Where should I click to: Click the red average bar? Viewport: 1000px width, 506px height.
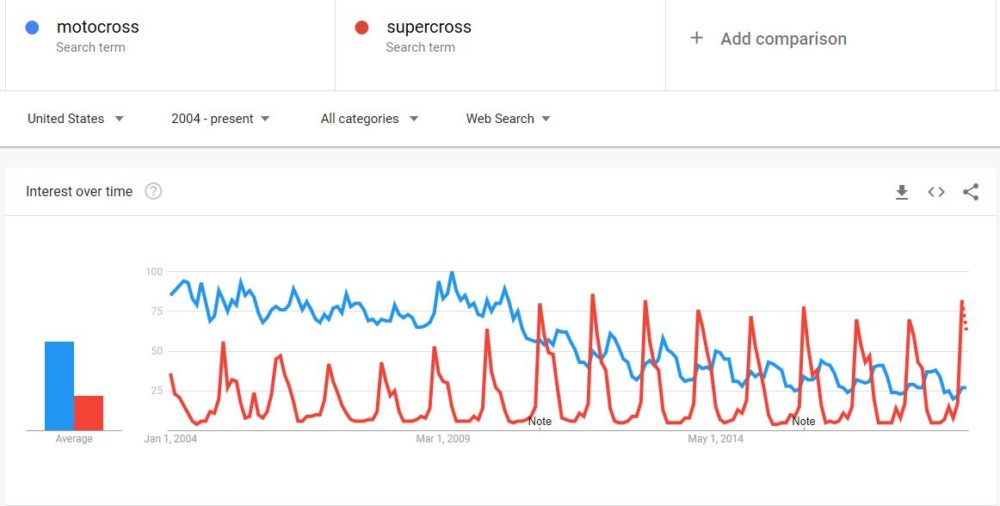[89, 413]
